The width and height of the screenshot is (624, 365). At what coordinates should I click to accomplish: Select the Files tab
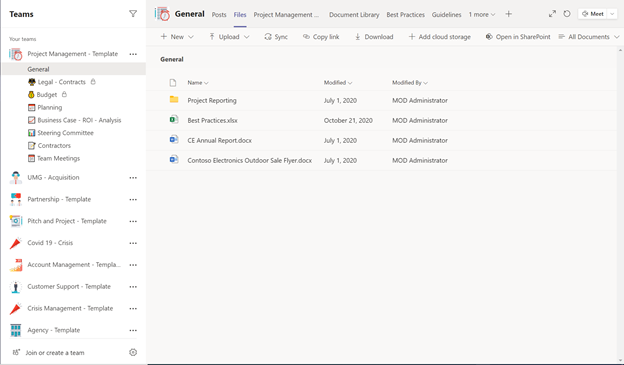(x=240, y=15)
